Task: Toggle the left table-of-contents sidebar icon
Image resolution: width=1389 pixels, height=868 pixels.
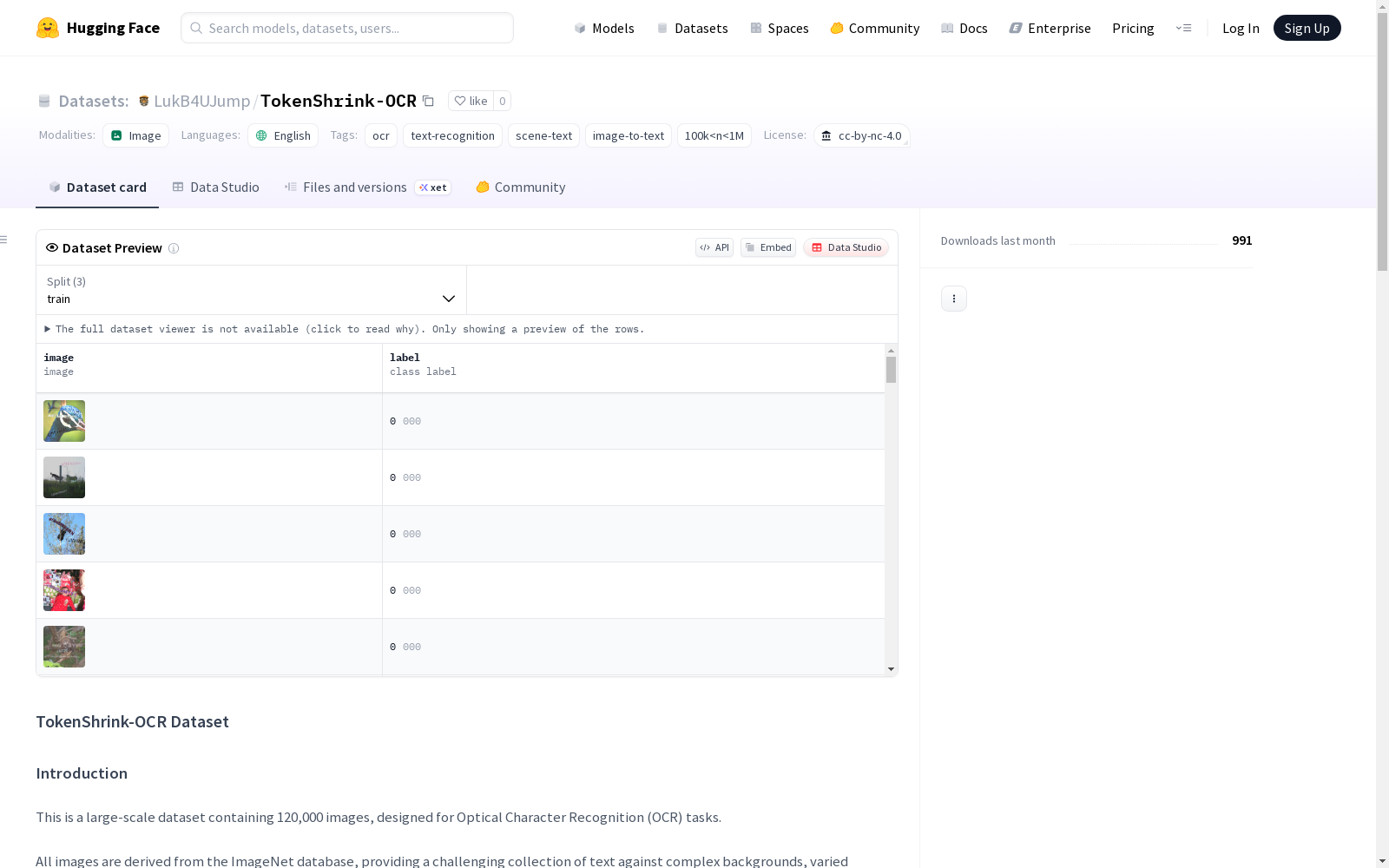Action: [3, 240]
